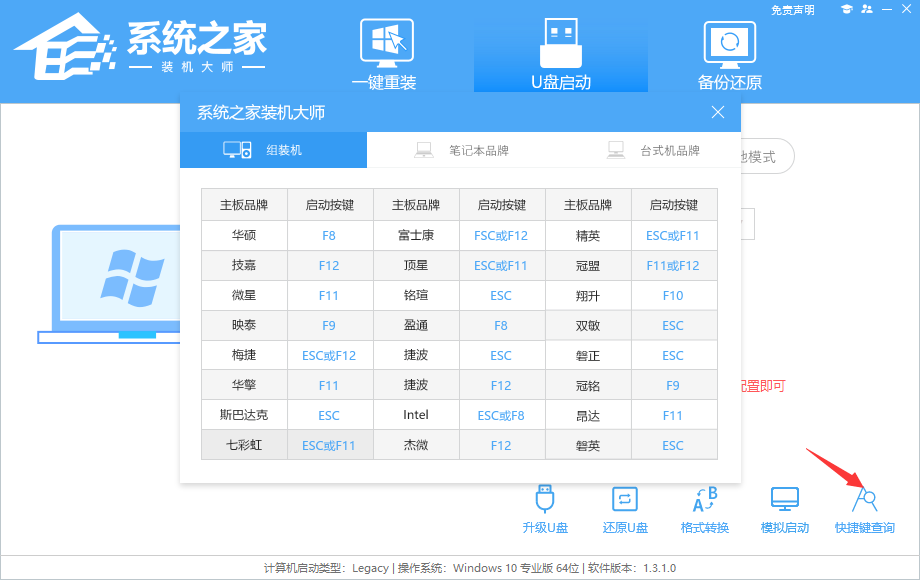This screenshot has width=920, height=580.
Task: Click the ESC entry for 双敏
Action: [x=673, y=325]
